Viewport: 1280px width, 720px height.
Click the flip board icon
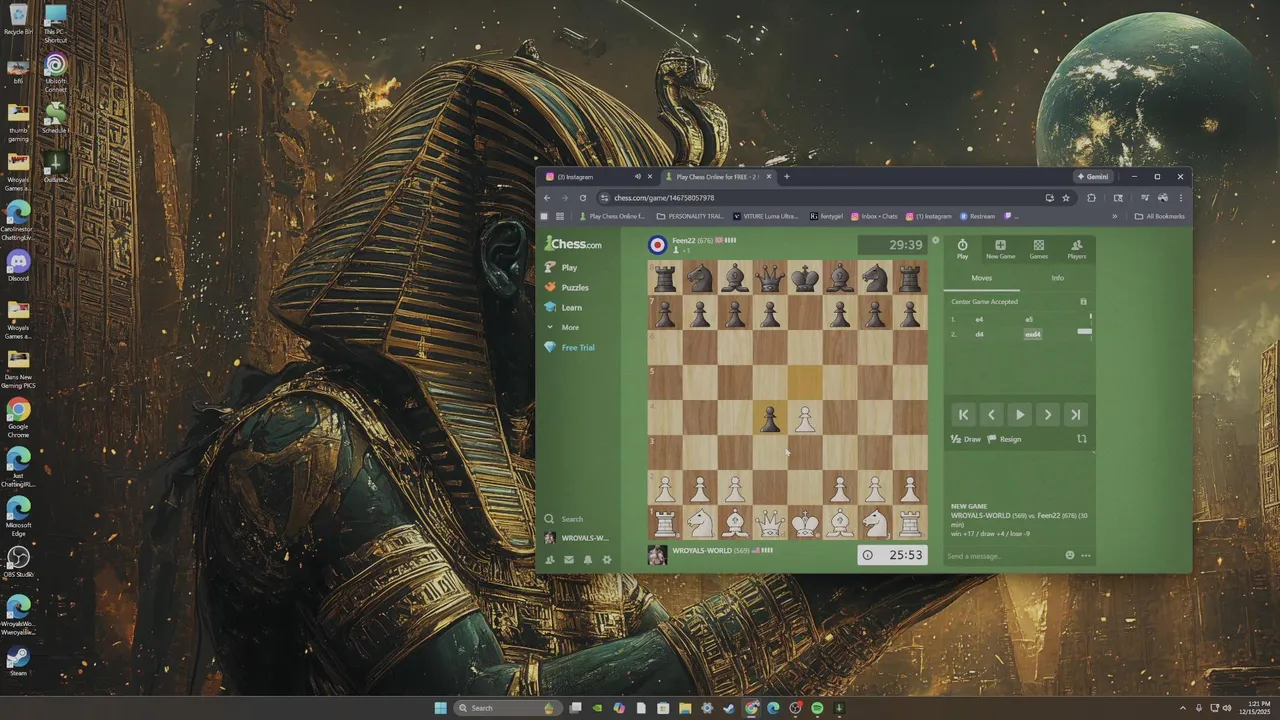tap(1082, 439)
